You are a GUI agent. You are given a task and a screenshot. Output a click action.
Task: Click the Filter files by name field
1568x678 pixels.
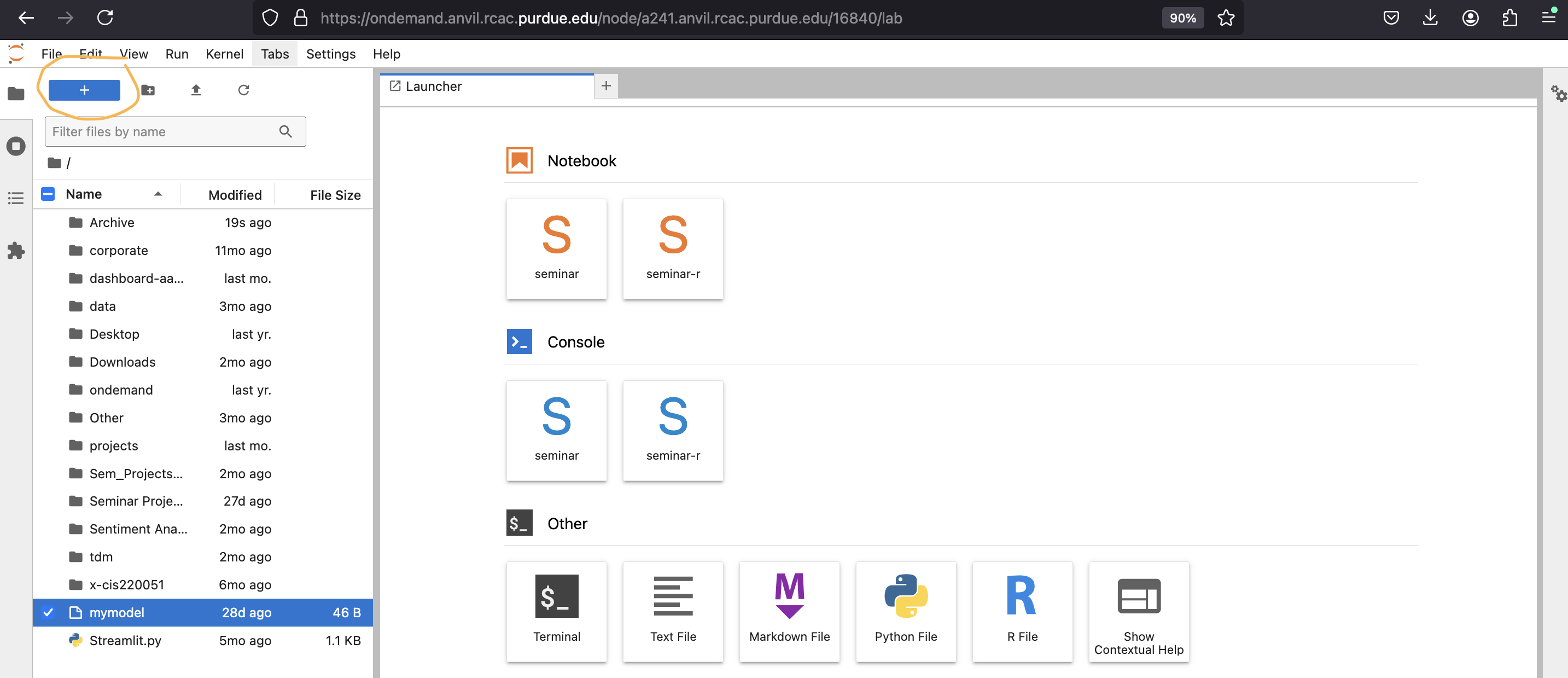point(162,131)
